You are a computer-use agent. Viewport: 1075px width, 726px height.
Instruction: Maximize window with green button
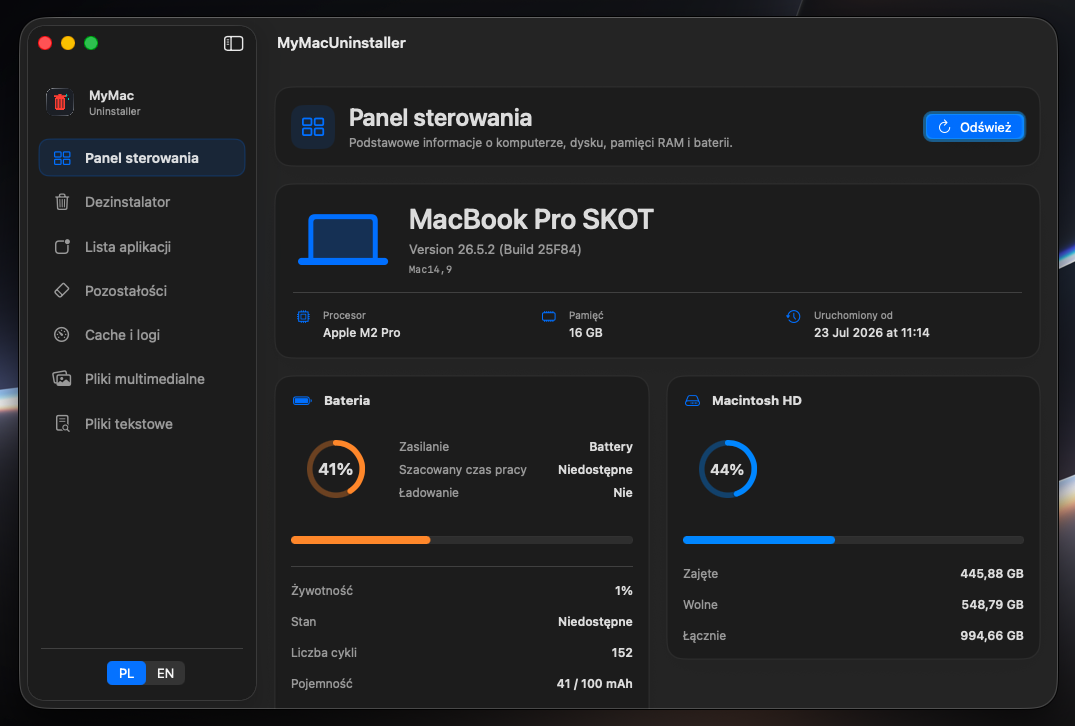90,43
